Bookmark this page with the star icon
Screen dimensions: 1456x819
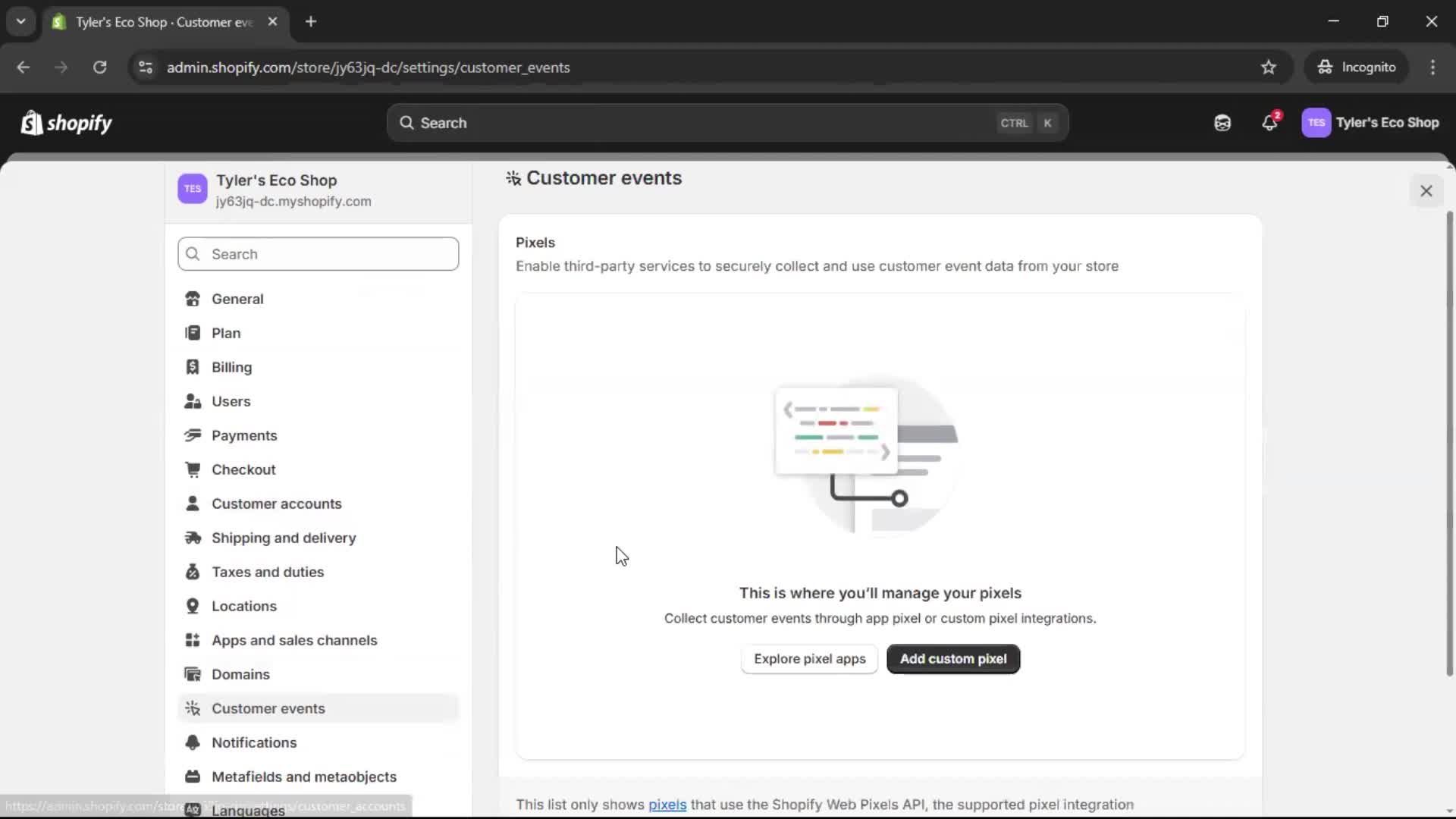tap(1269, 67)
